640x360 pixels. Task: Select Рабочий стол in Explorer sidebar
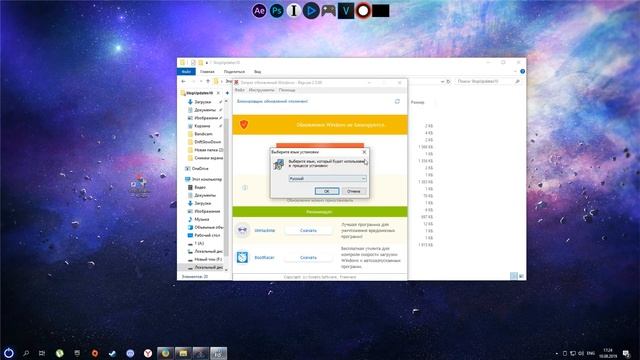pos(207,236)
